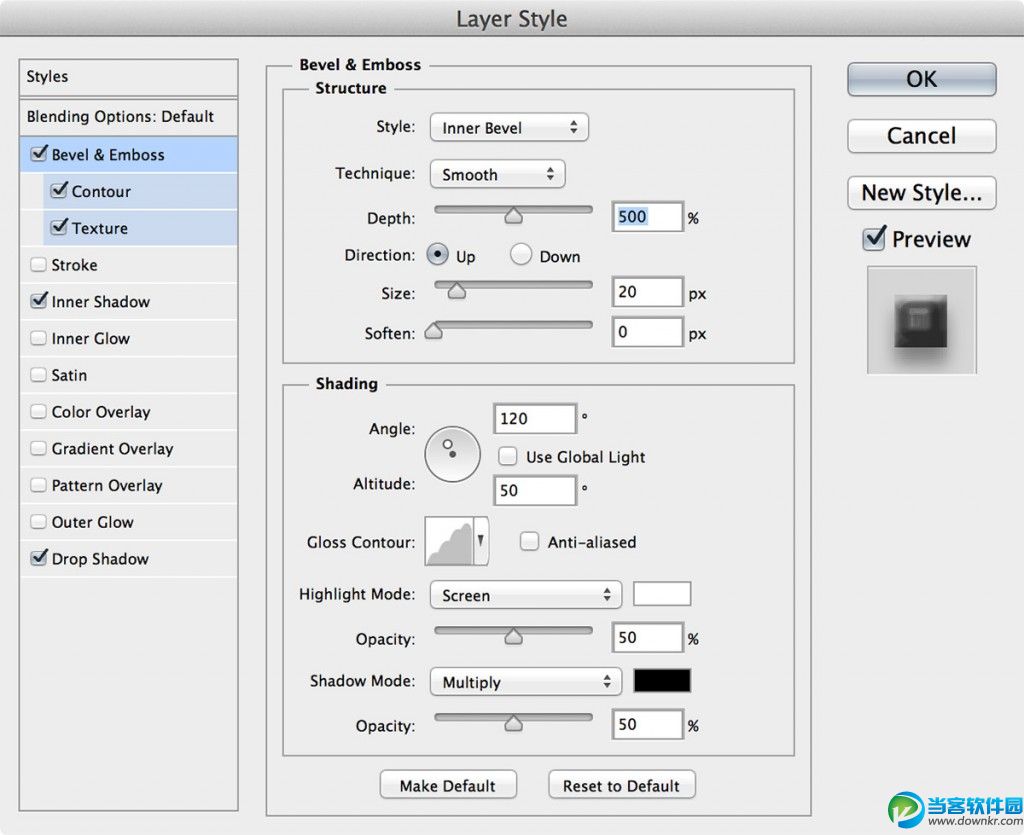Click the Angle field showing 120
This screenshot has height=835, width=1024.
pos(536,418)
